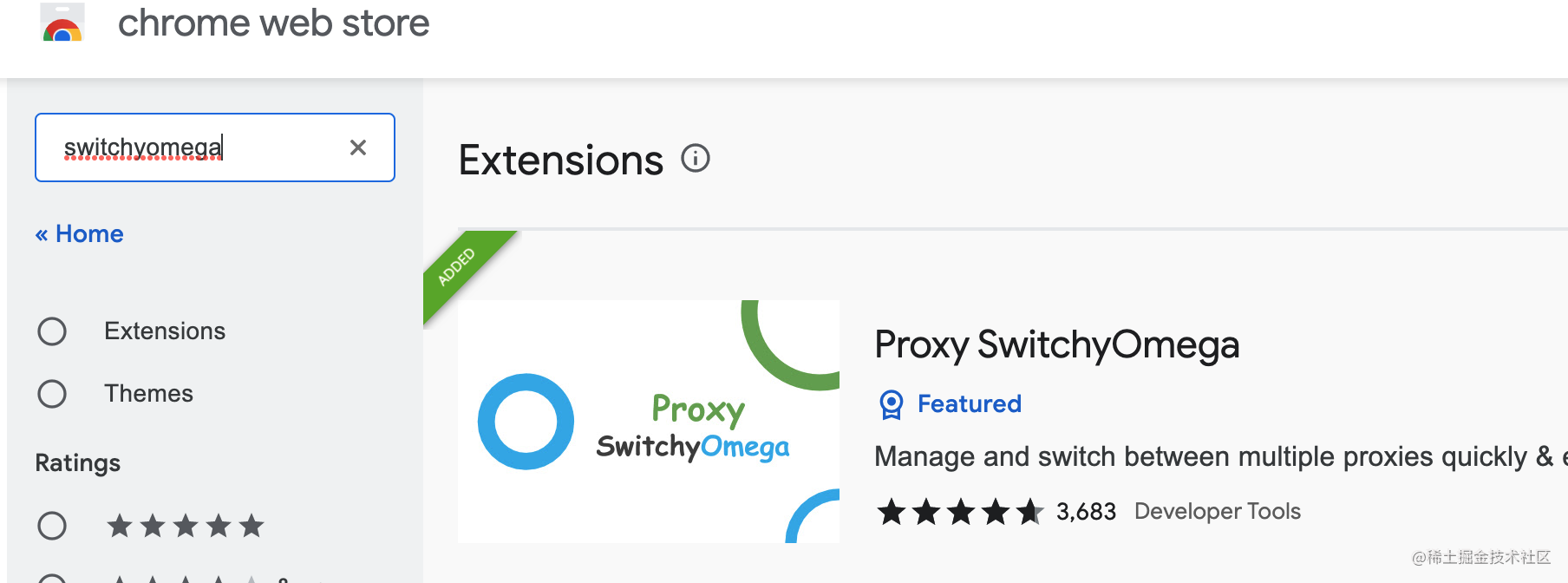Click the Featured badge ribbon icon

tap(892, 404)
